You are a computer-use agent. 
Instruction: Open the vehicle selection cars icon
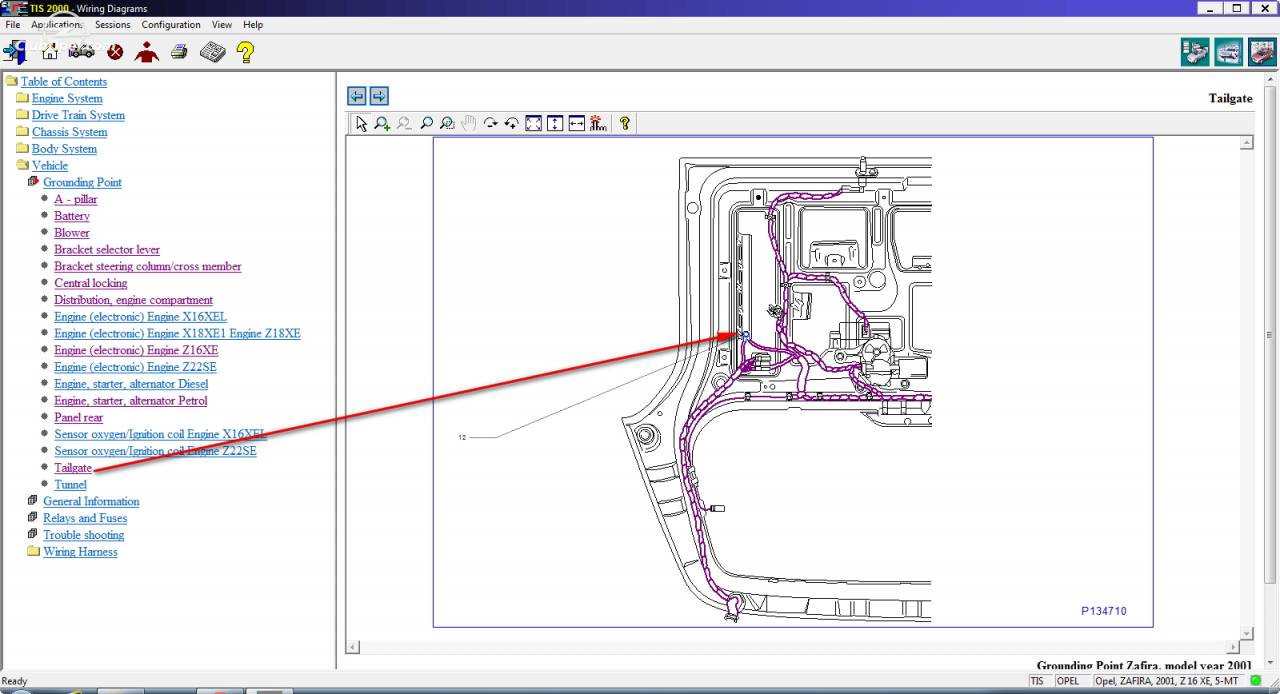(x=82, y=51)
